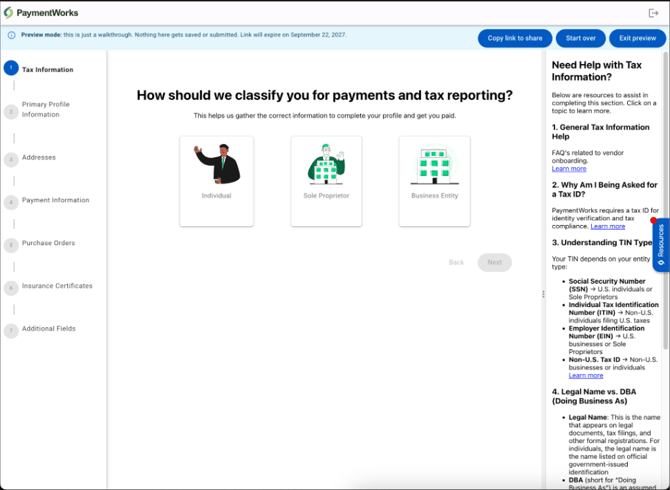Select the Business Entity card

[x=435, y=181]
